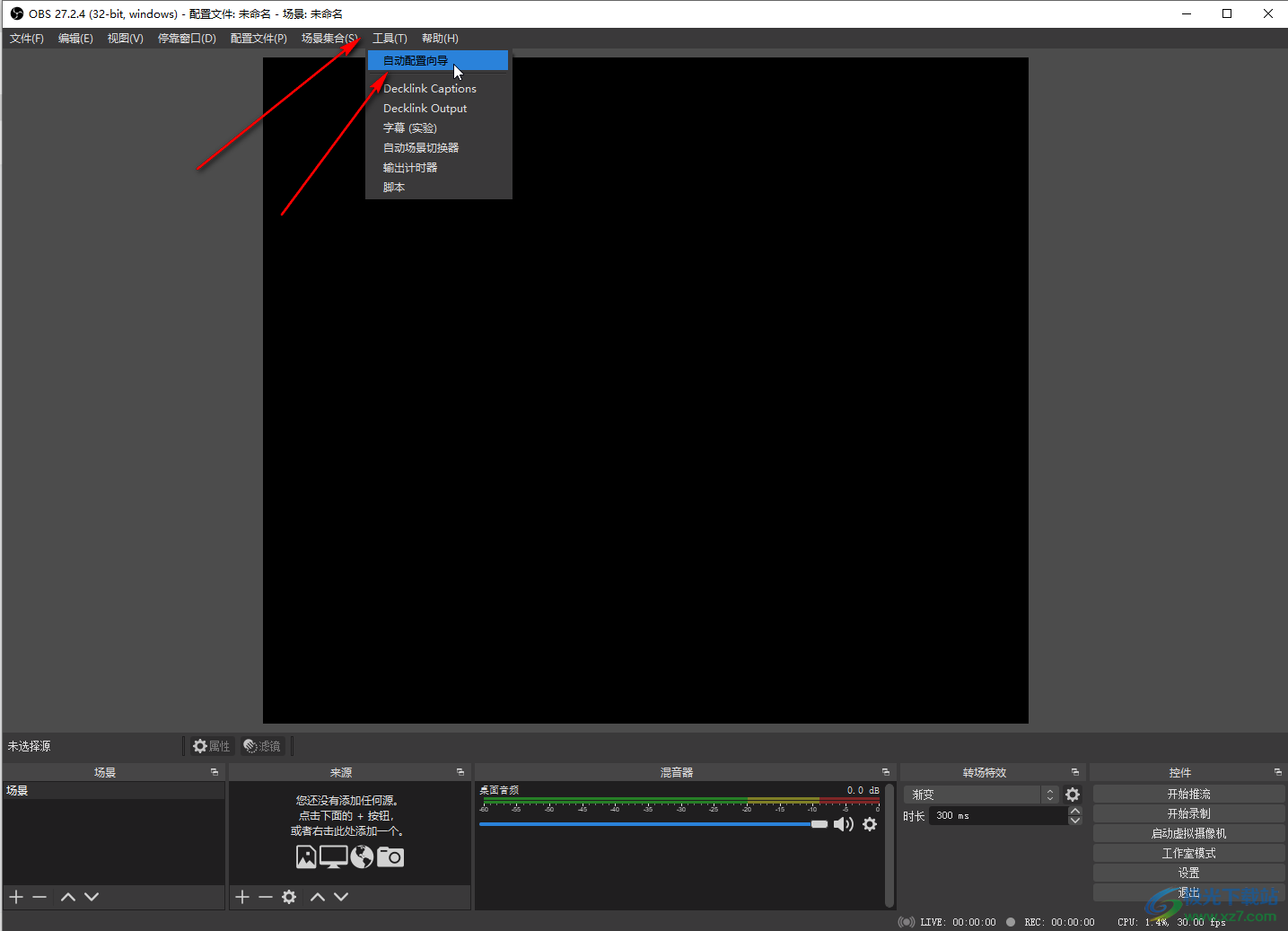The width and height of the screenshot is (1288, 931).
Task: Open the transition properties gear icon
Action: [1073, 795]
